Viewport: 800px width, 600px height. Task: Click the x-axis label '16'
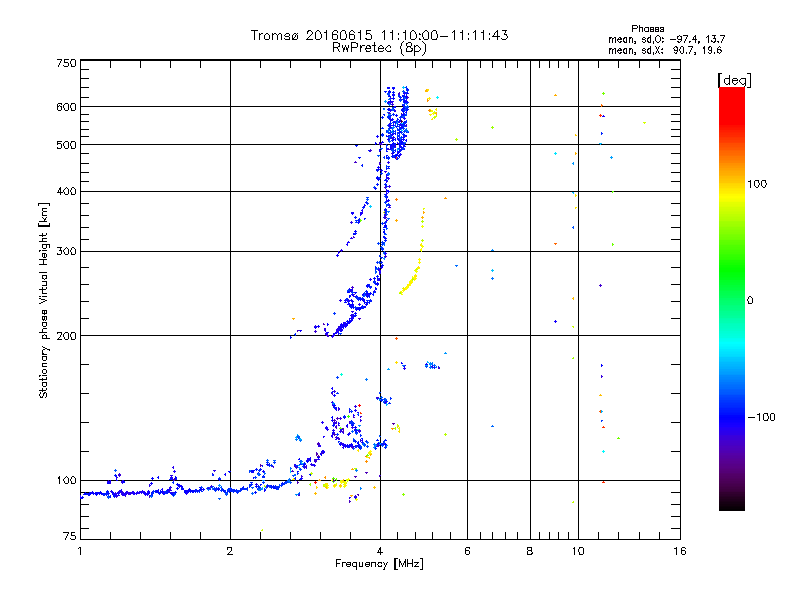point(680,551)
